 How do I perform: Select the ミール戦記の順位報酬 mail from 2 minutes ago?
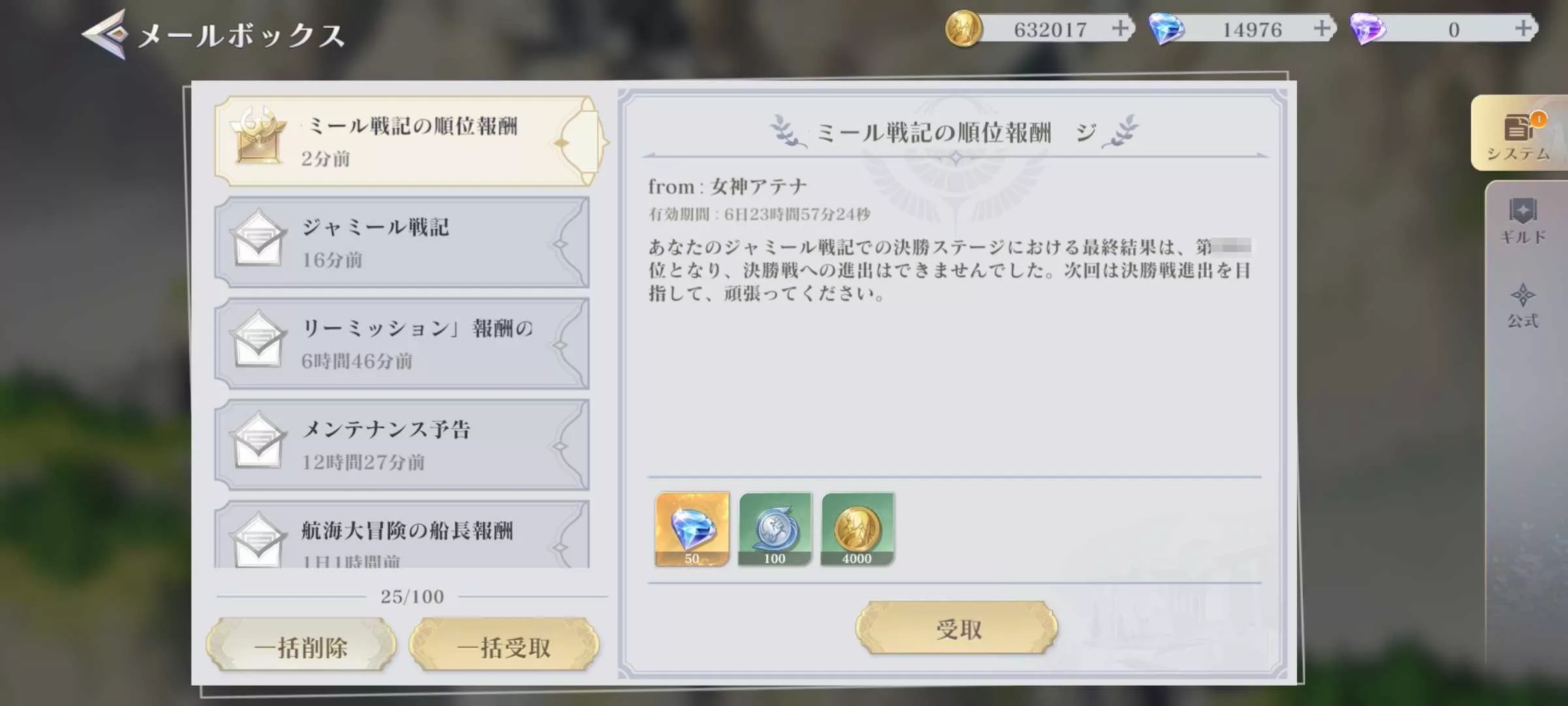point(410,141)
